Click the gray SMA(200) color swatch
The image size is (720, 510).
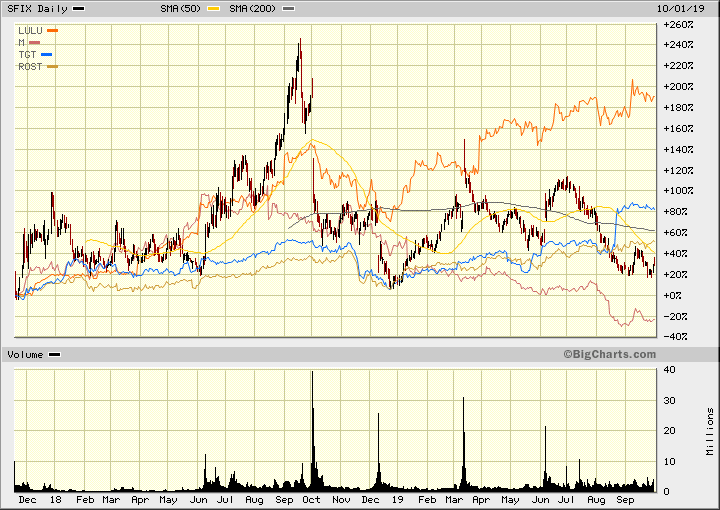point(288,9)
